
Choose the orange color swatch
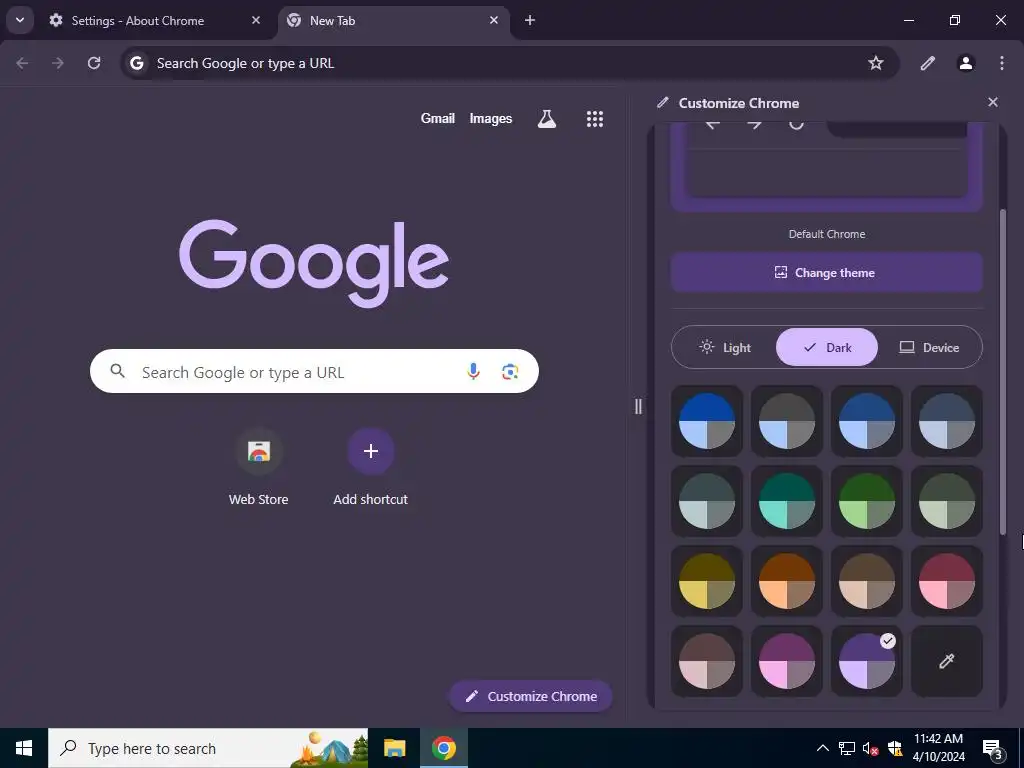[787, 581]
